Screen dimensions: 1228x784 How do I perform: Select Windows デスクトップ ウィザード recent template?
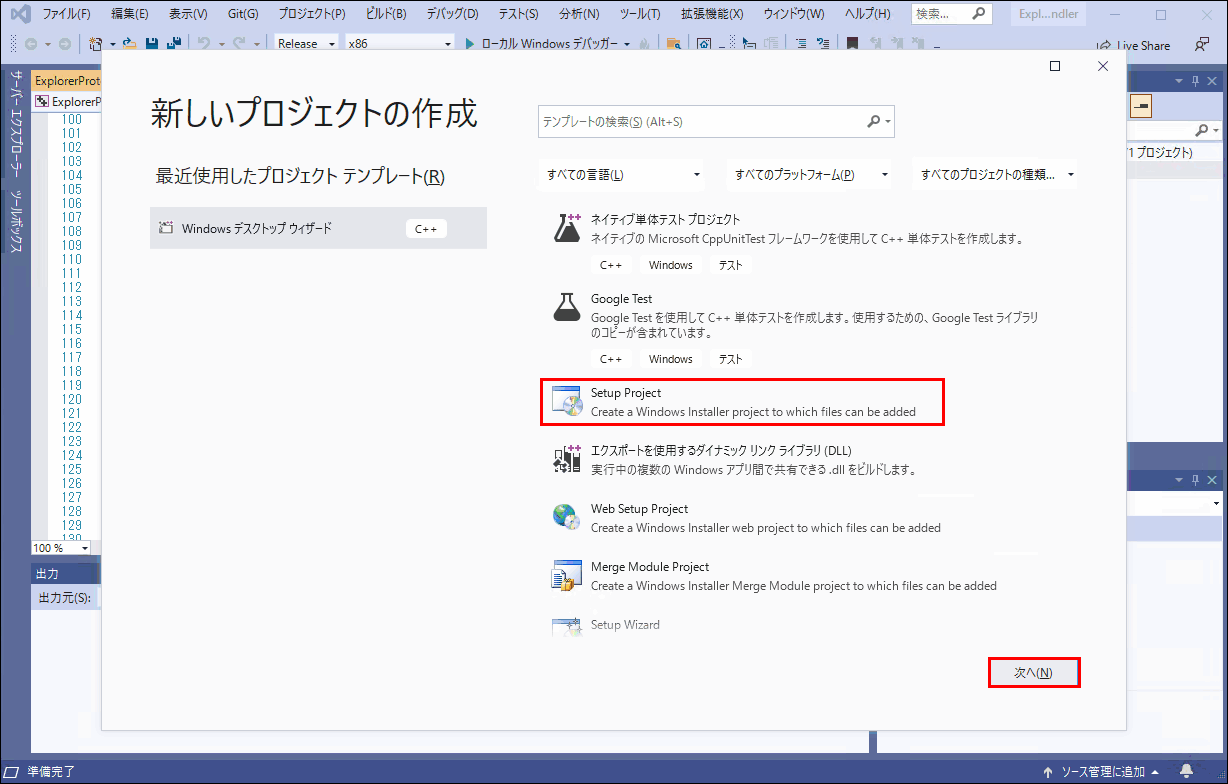318,228
